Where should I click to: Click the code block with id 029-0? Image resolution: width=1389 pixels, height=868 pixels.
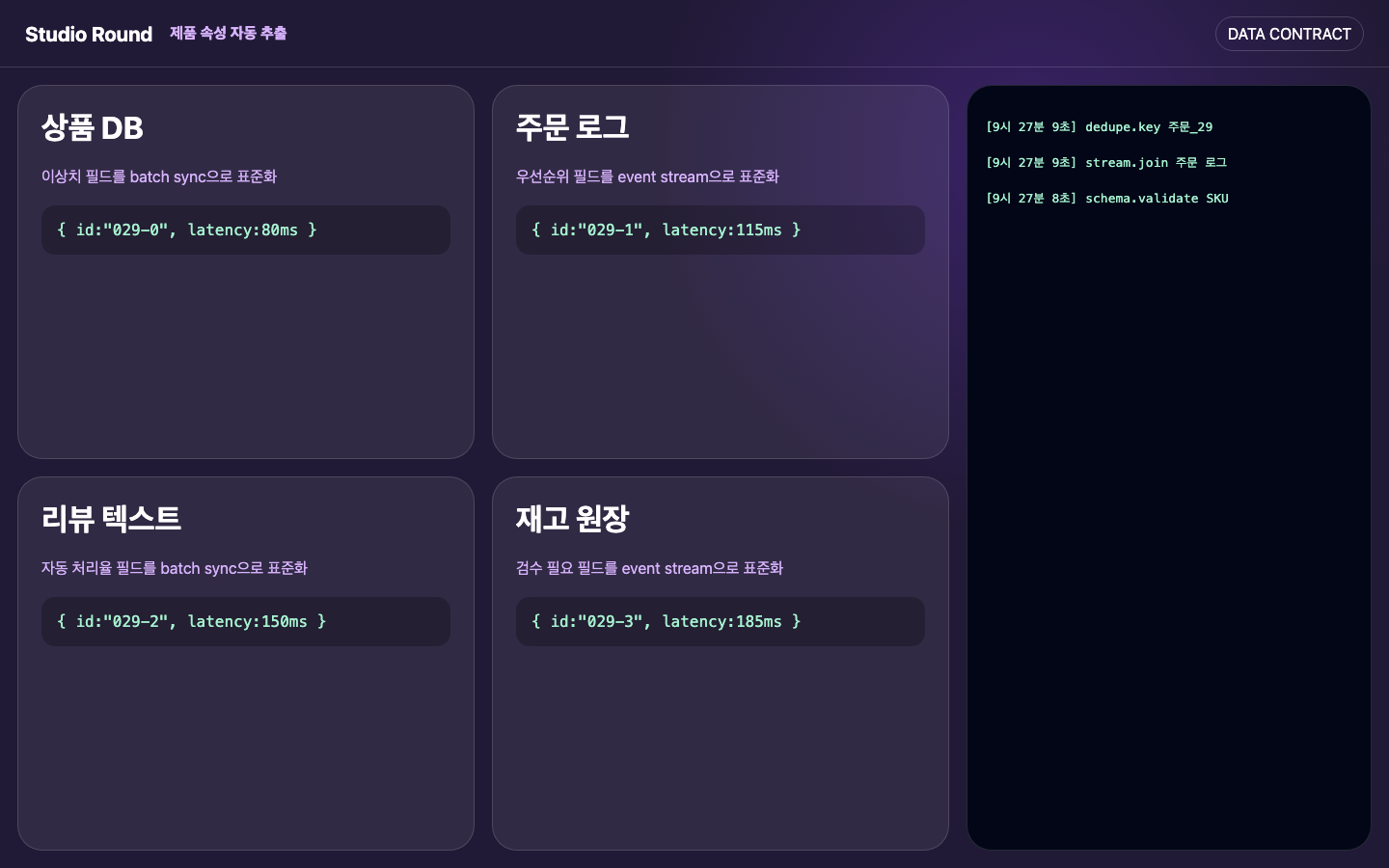pyautogui.click(x=246, y=230)
